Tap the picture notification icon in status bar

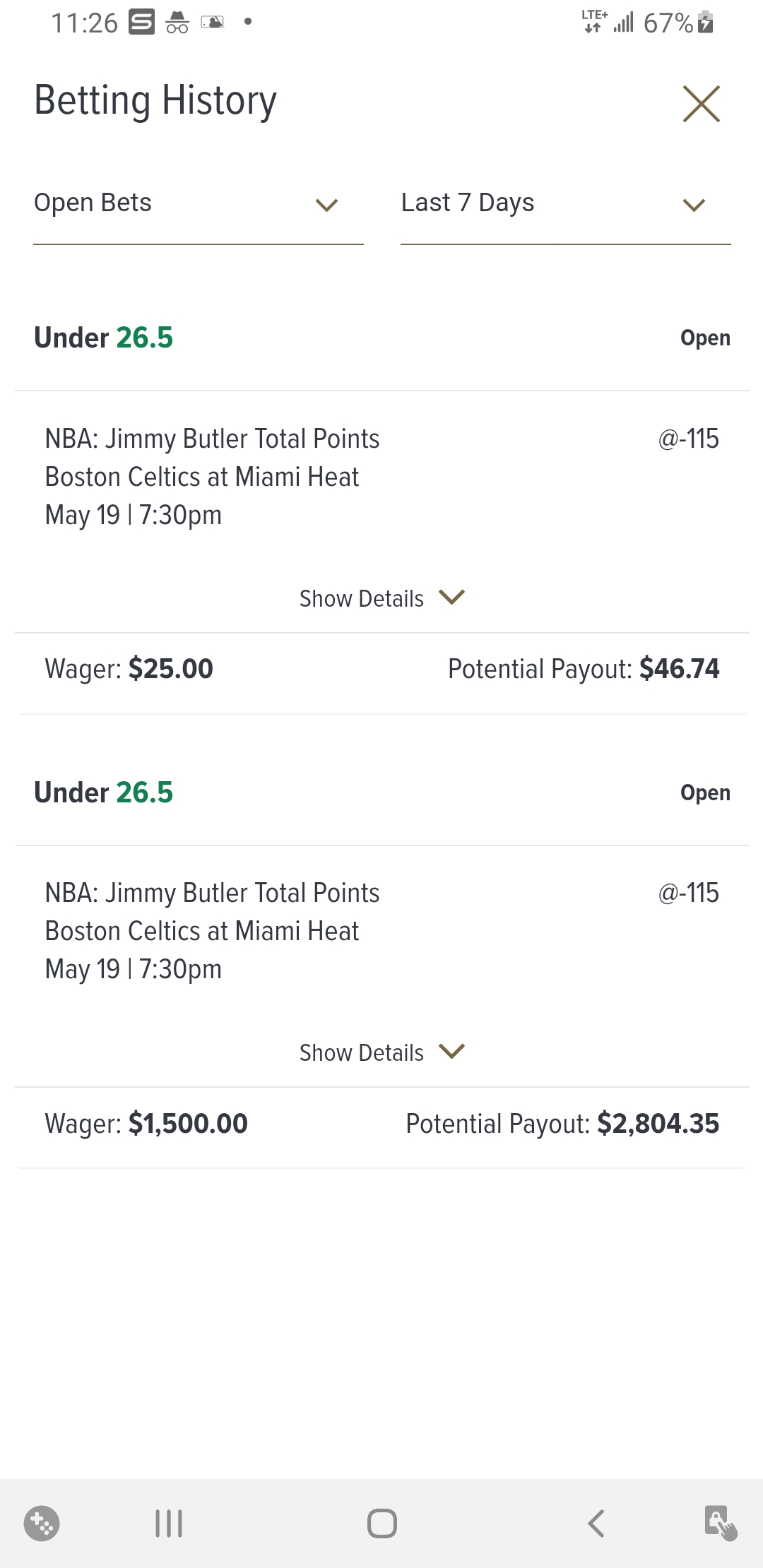tap(213, 23)
